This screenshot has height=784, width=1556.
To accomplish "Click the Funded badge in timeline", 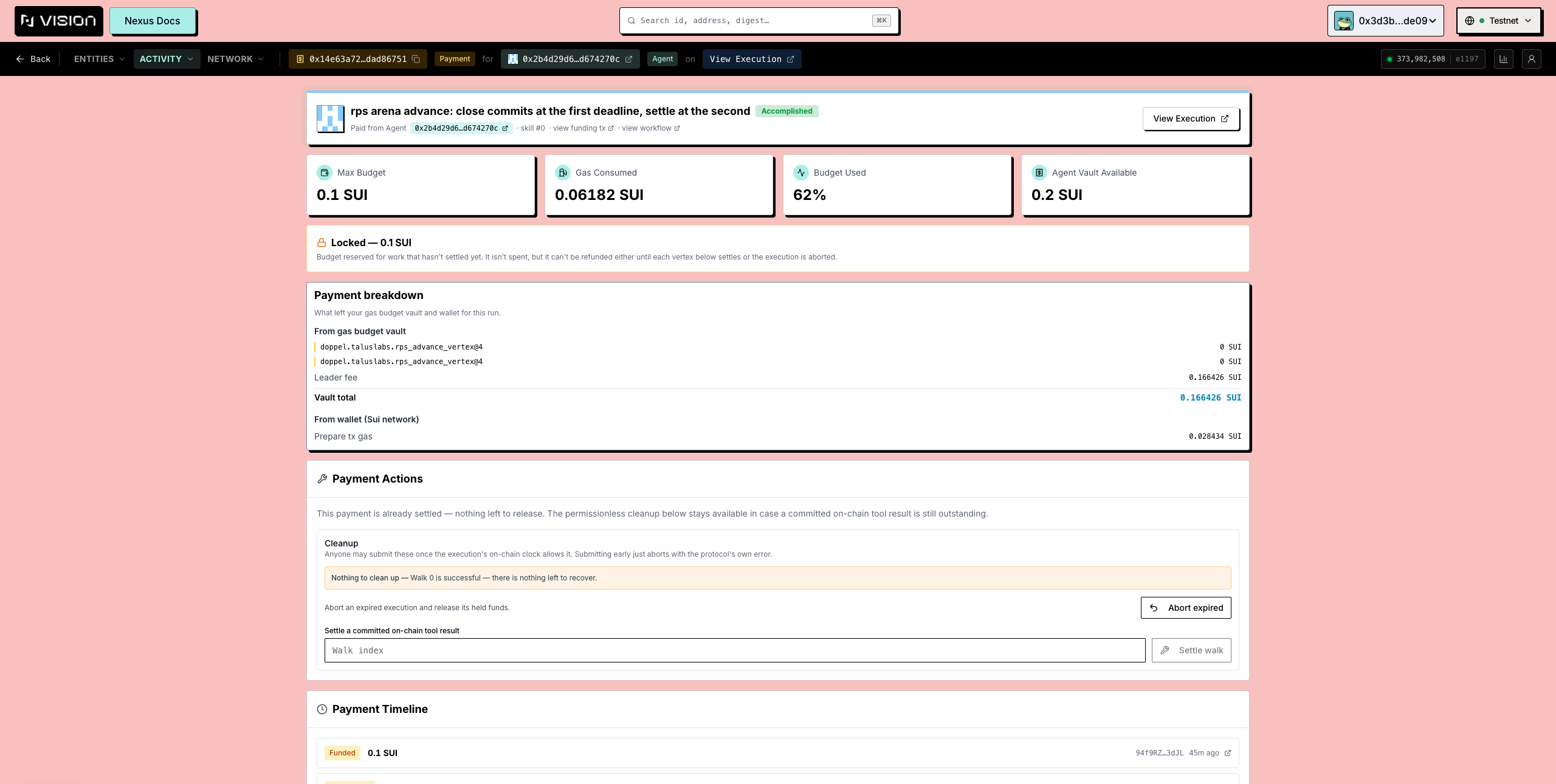I will (x=342, y=753).
